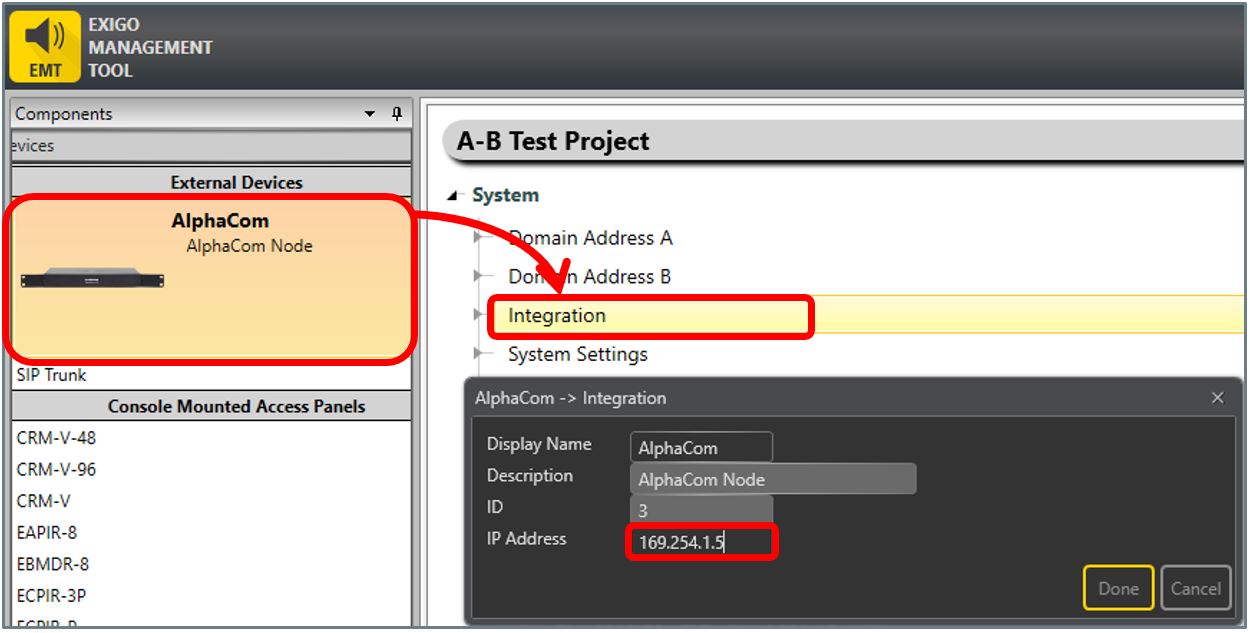Open the Components panel dropdown arrow
1250x633 pixels.
(370, 114)
